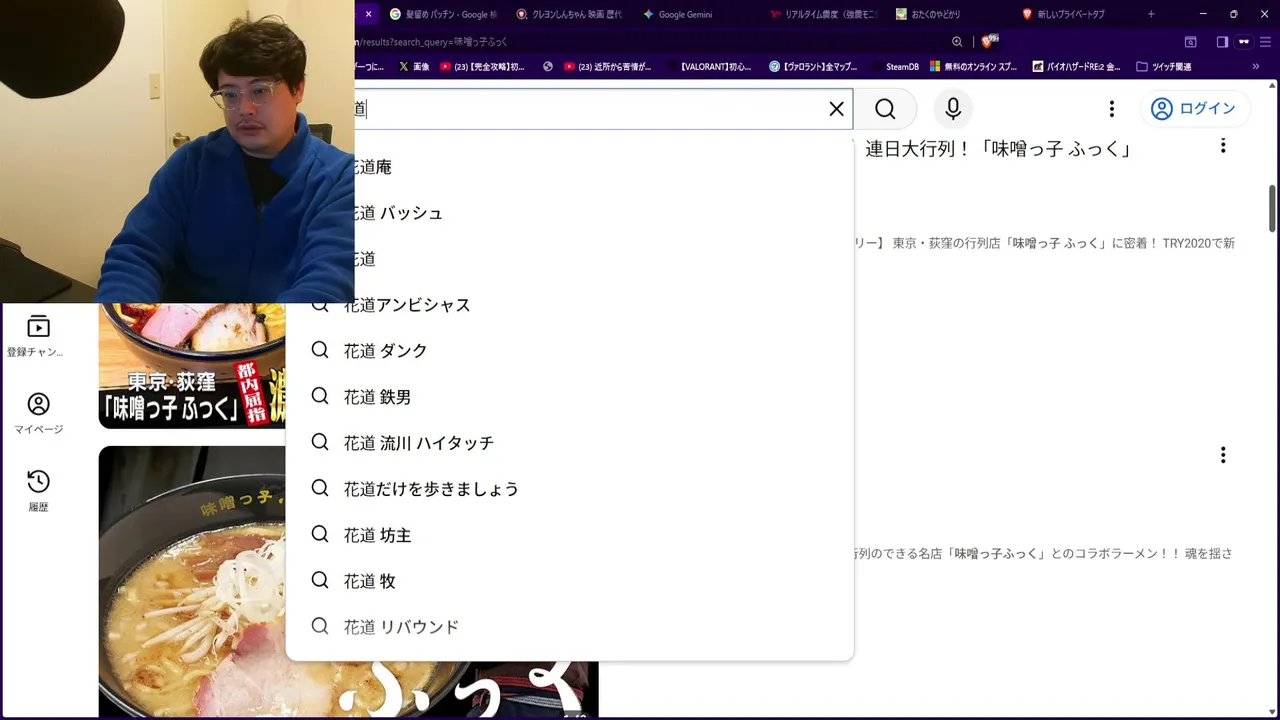
Task: Open 登録チャンネル subscriptions in sidebar
Action: point(37,337)
